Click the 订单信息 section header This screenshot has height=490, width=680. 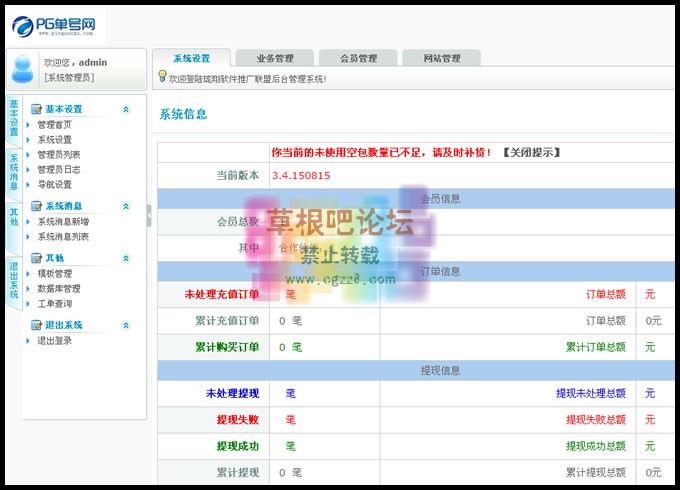coord(440,272)
